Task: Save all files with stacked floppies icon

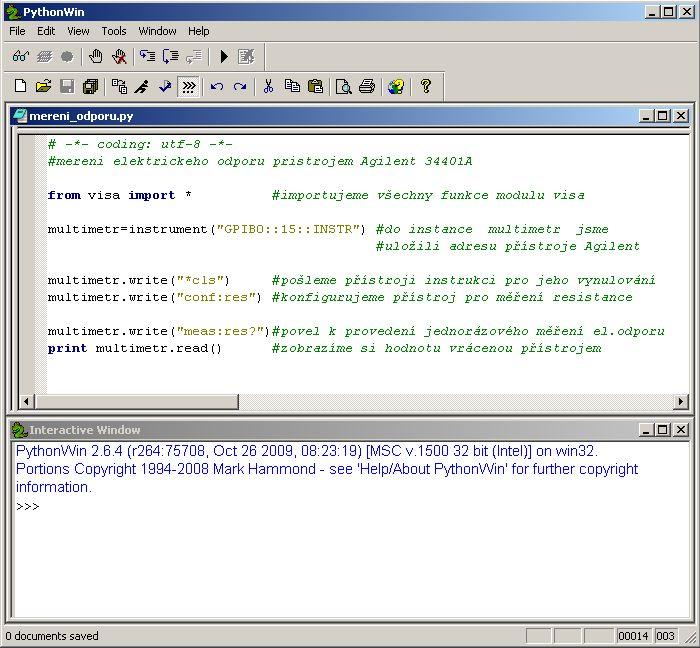Action: pos(90,86)
